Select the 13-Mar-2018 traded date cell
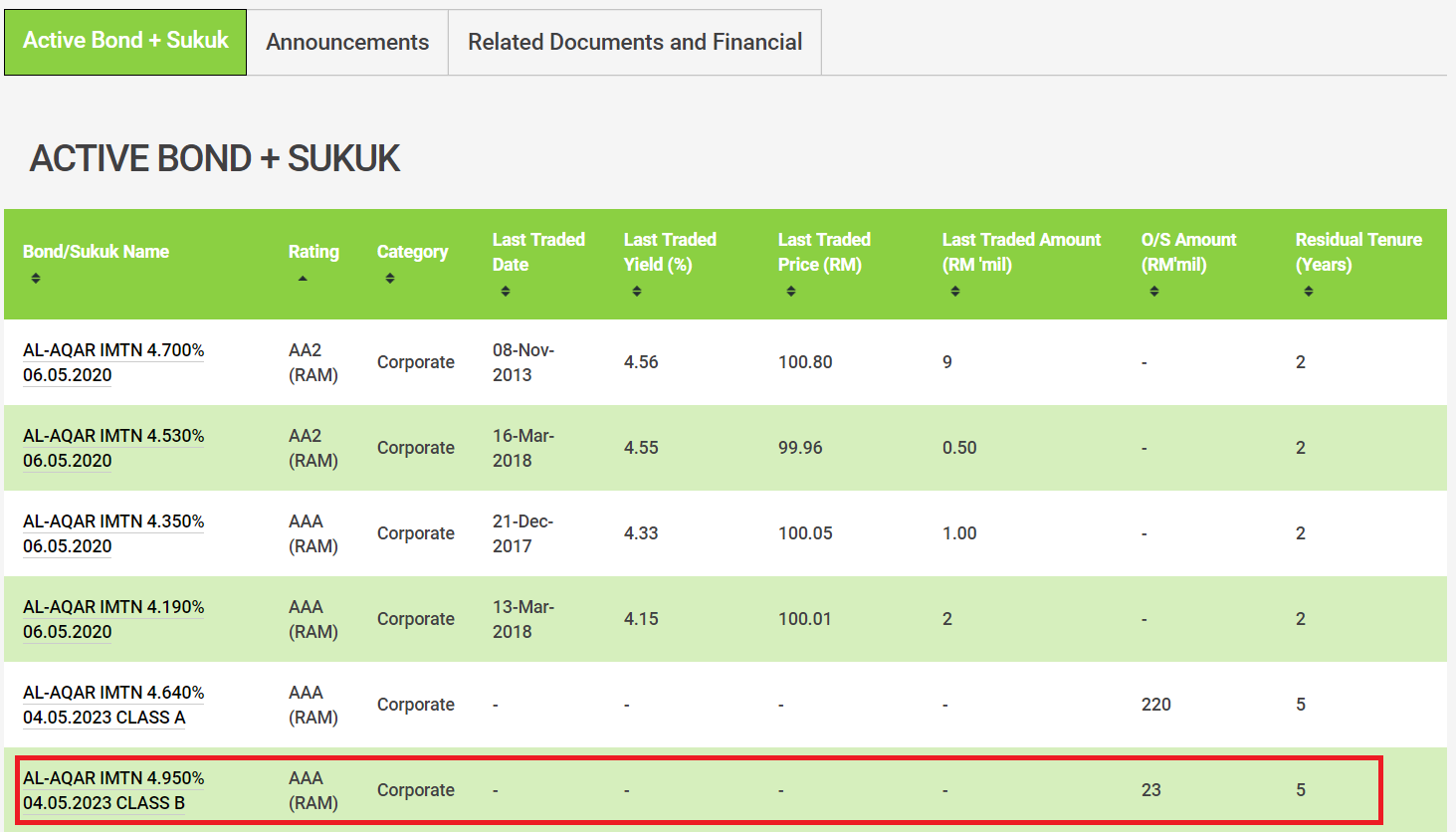 [523, 619]
